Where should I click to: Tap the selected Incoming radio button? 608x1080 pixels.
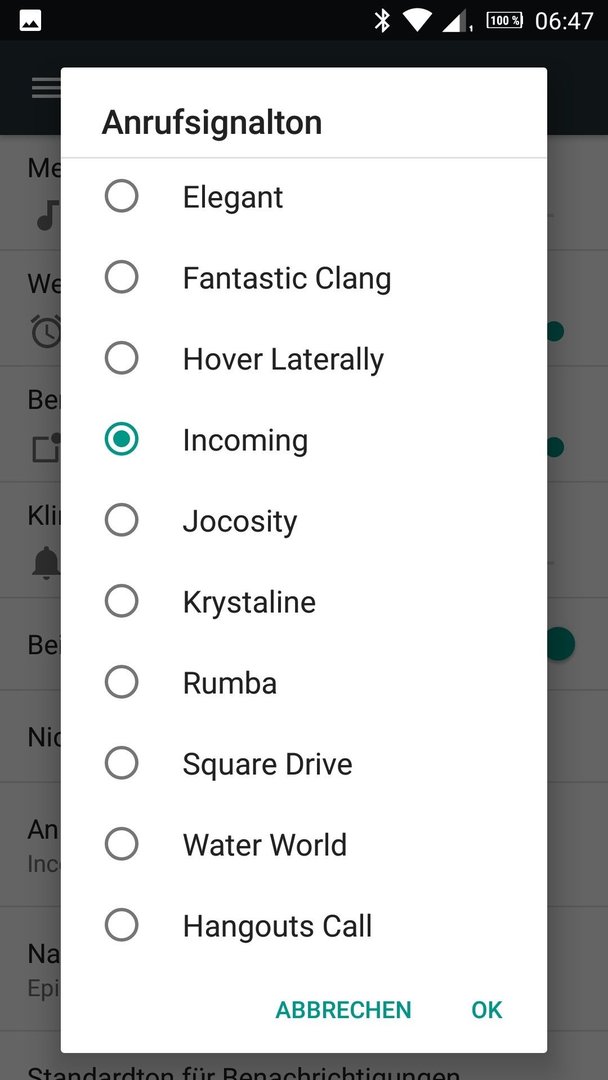tap(121, 439)
